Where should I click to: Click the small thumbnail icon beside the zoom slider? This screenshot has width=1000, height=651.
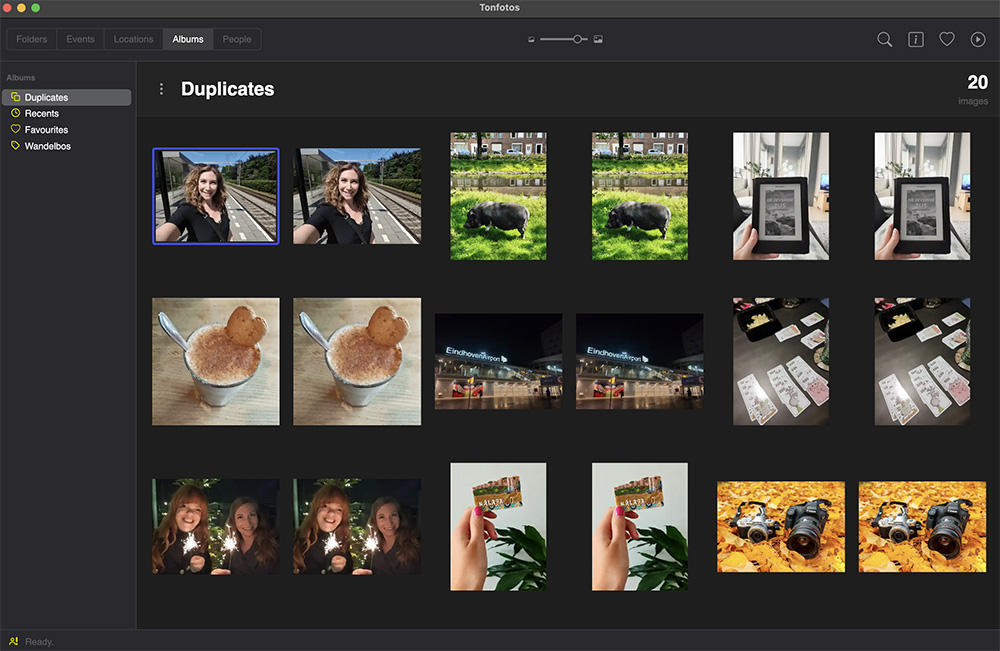point(531,38)
